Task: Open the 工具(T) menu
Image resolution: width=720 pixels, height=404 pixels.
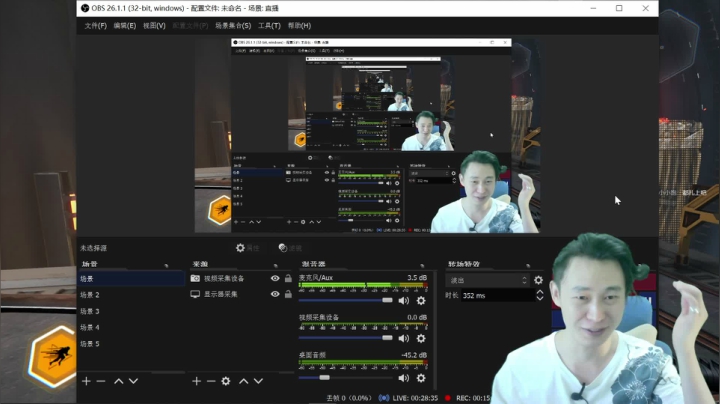Action: click(x=269, y=26)
